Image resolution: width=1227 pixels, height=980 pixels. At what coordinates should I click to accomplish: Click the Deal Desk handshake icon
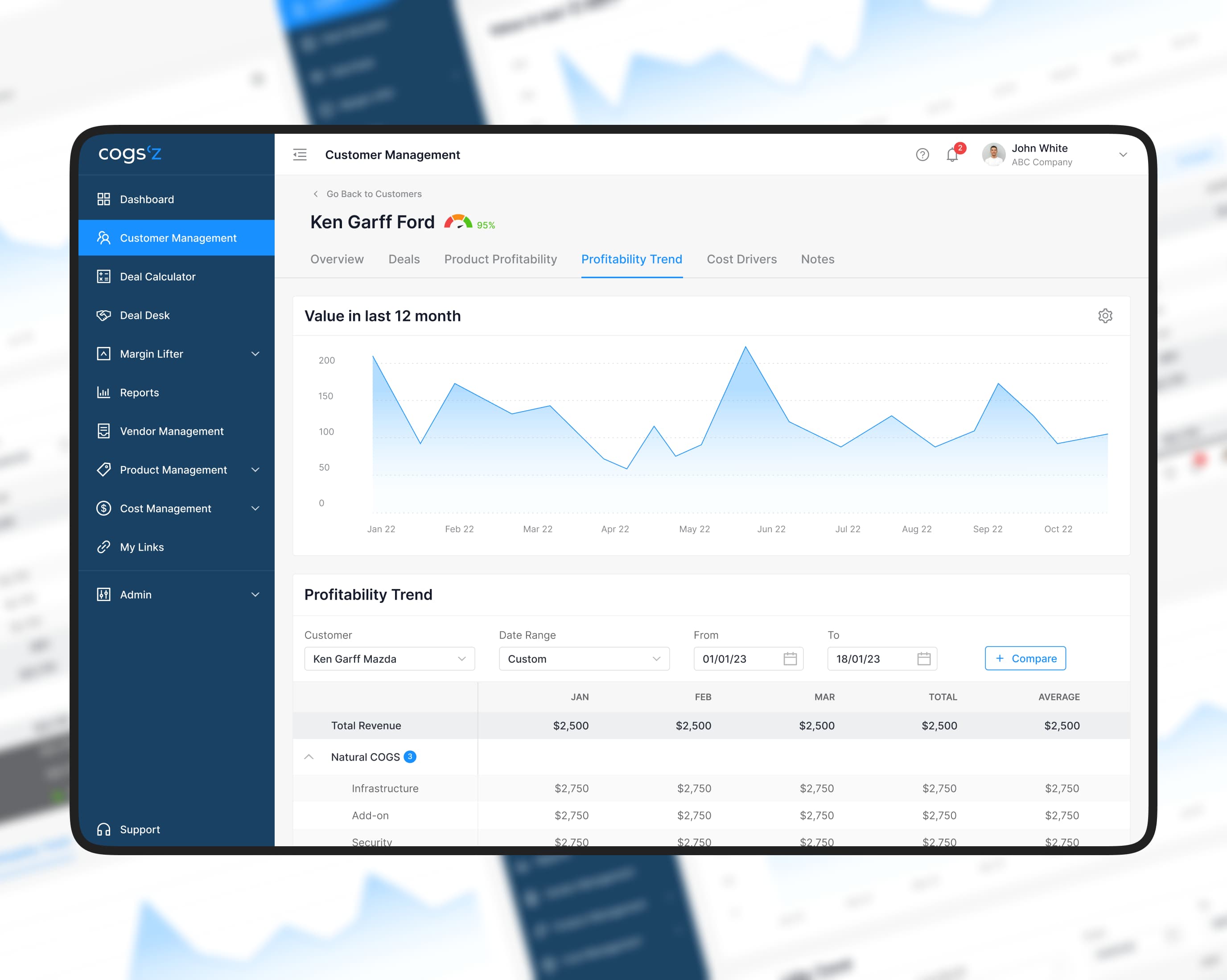tap(103, 315)
